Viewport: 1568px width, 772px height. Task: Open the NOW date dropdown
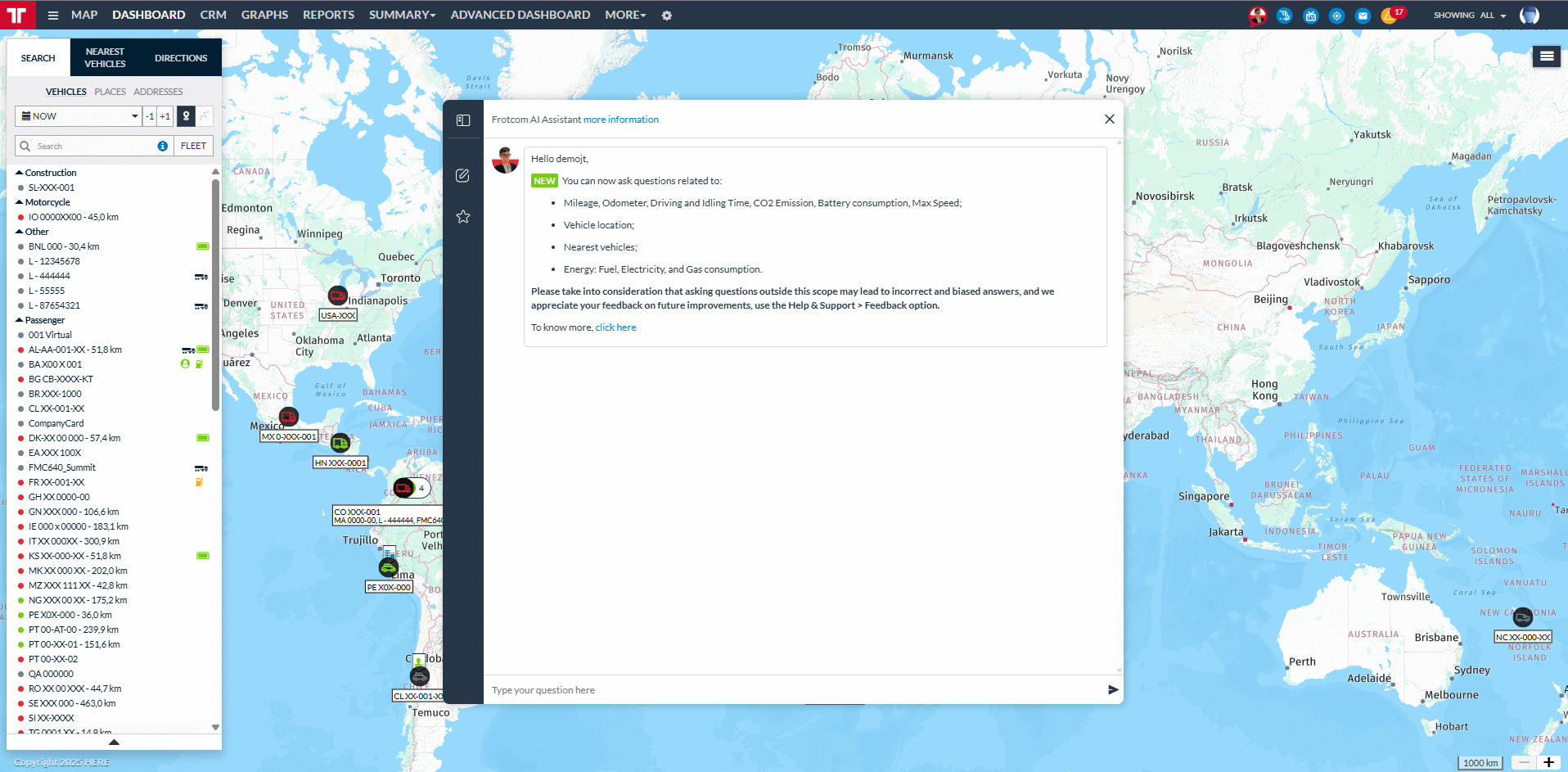pyautogui.click(x=79, y=116)
